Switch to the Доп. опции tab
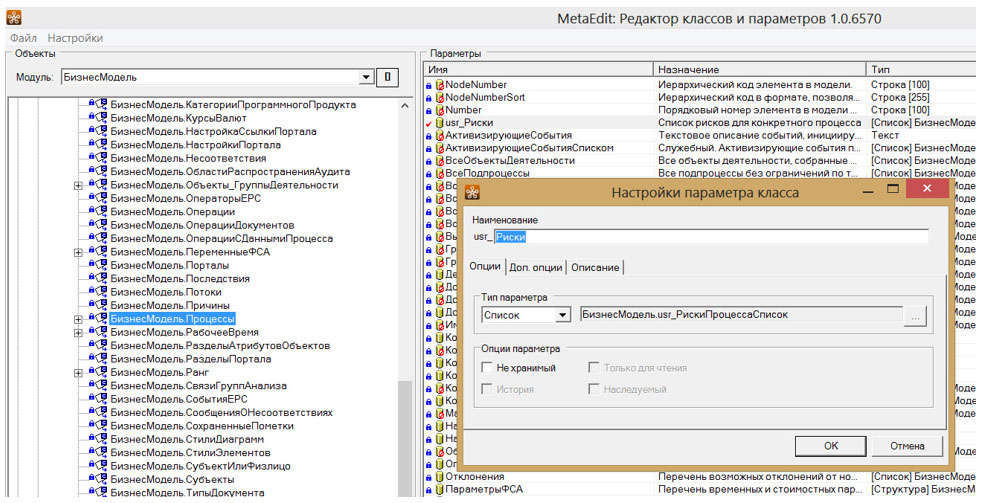987x503 pixels. tap(536, 267)
